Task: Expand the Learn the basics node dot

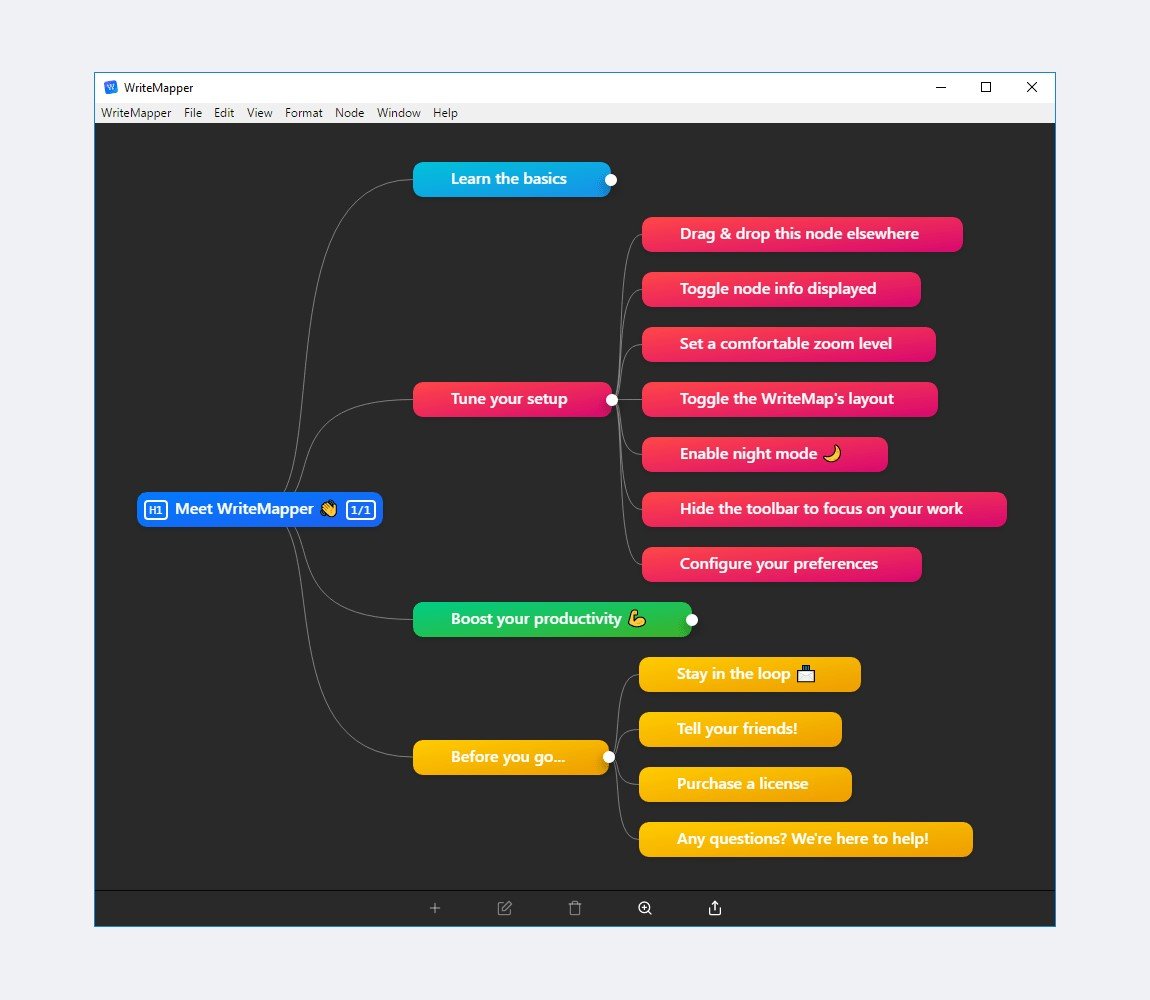Action: (611, 180)
